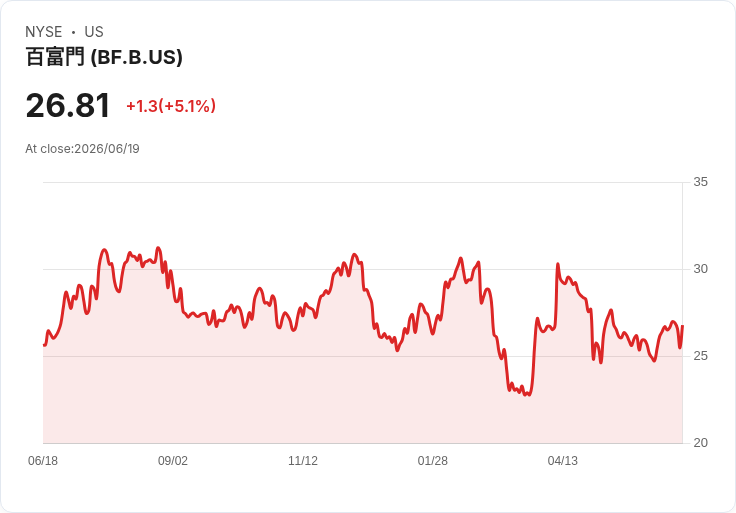Click the At close 2026/06/19 timestamp
Viewport: 736px width, 513px height.
coord(82,149)
